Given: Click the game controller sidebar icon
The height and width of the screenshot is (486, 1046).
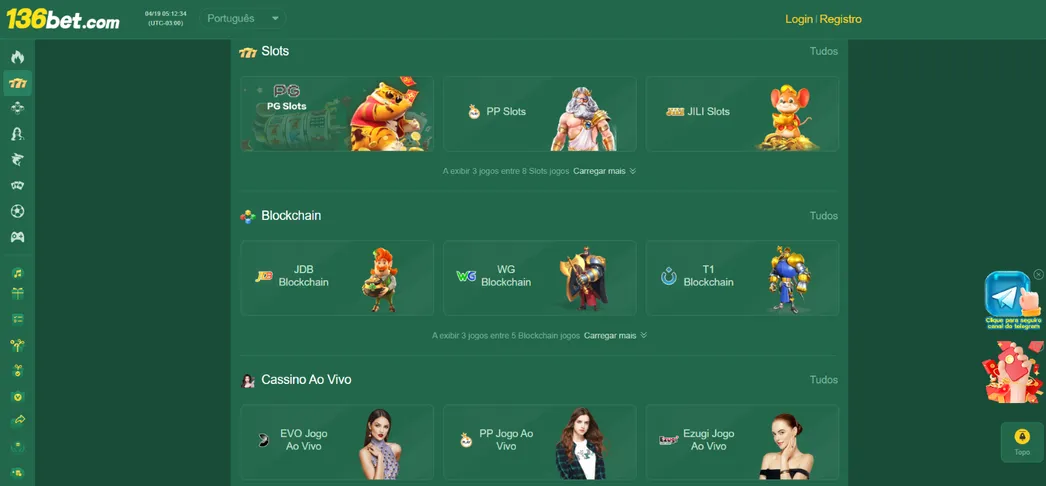Looking at the screenshot, I should pos(17,237).
